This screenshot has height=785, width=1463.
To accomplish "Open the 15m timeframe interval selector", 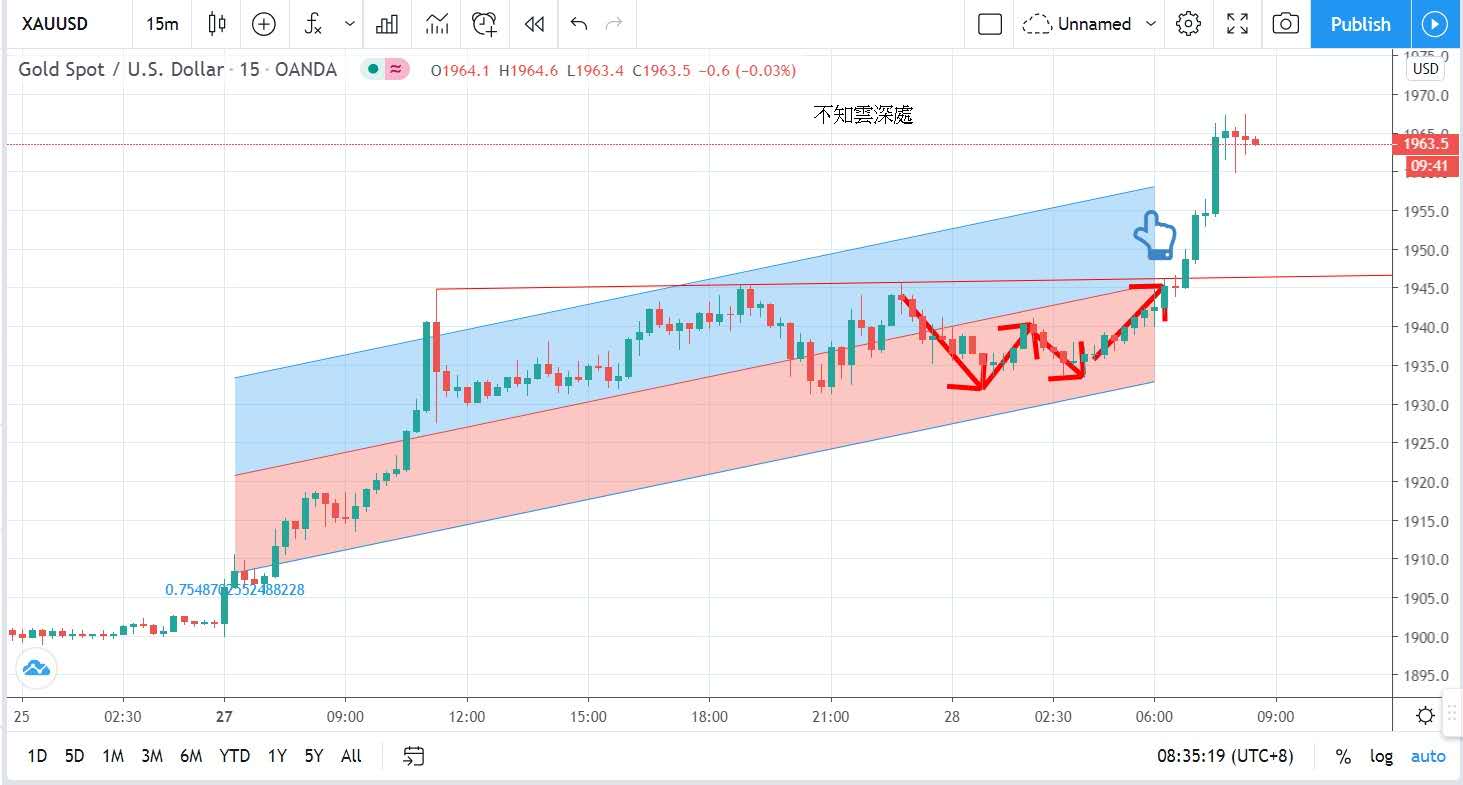I will [x=162, y=24].
